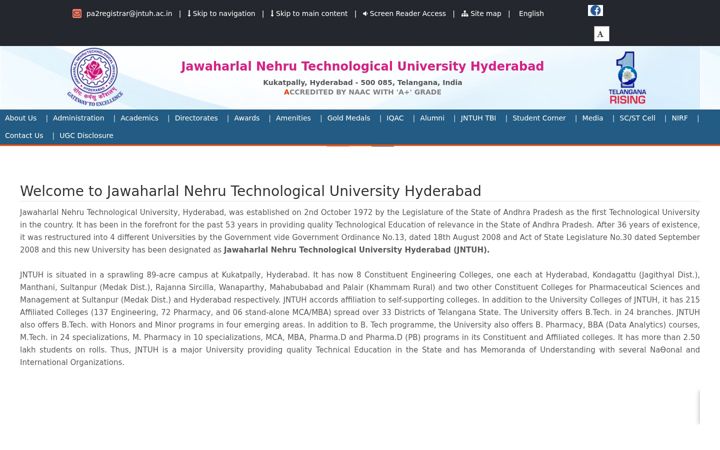Open the Administration menu
Viewport: 720px width, 450px height.
coord(79,118)
